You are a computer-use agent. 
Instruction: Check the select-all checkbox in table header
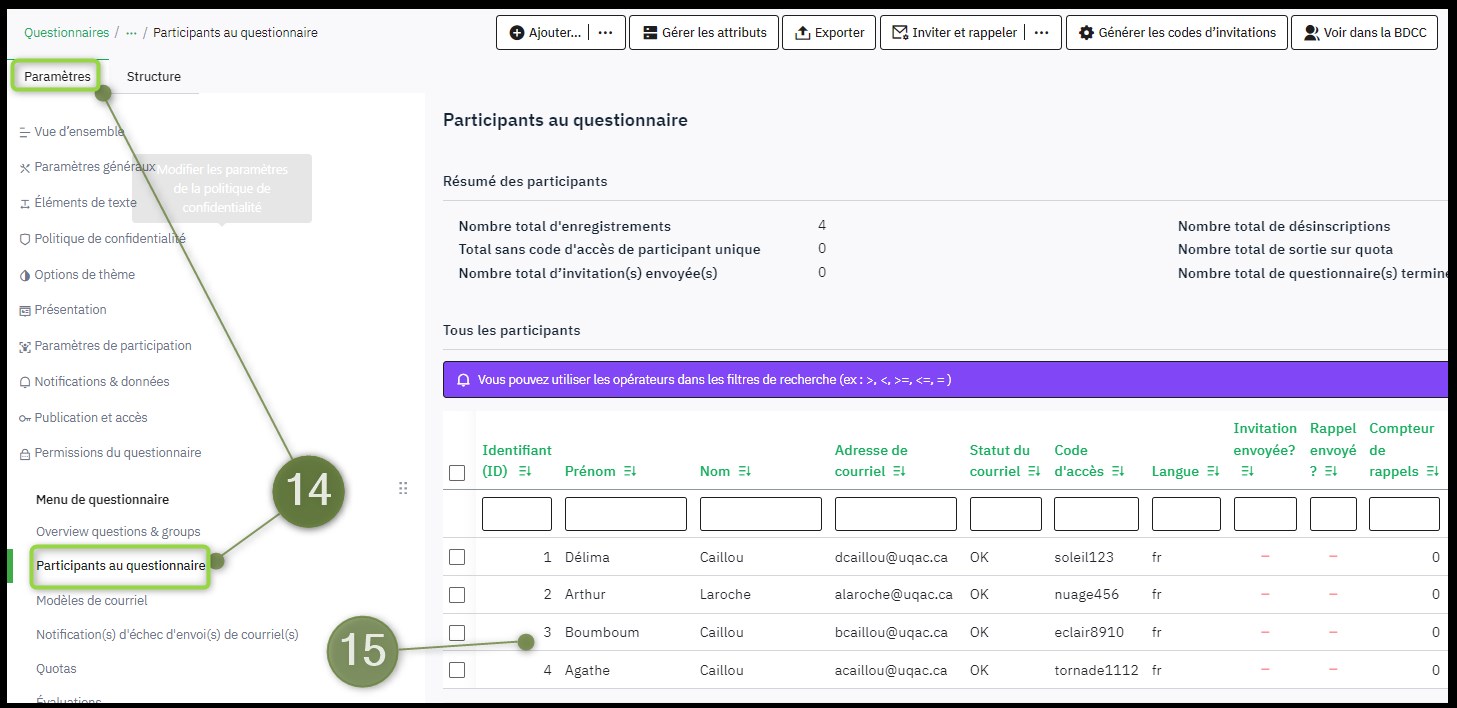tap(457, 473)
